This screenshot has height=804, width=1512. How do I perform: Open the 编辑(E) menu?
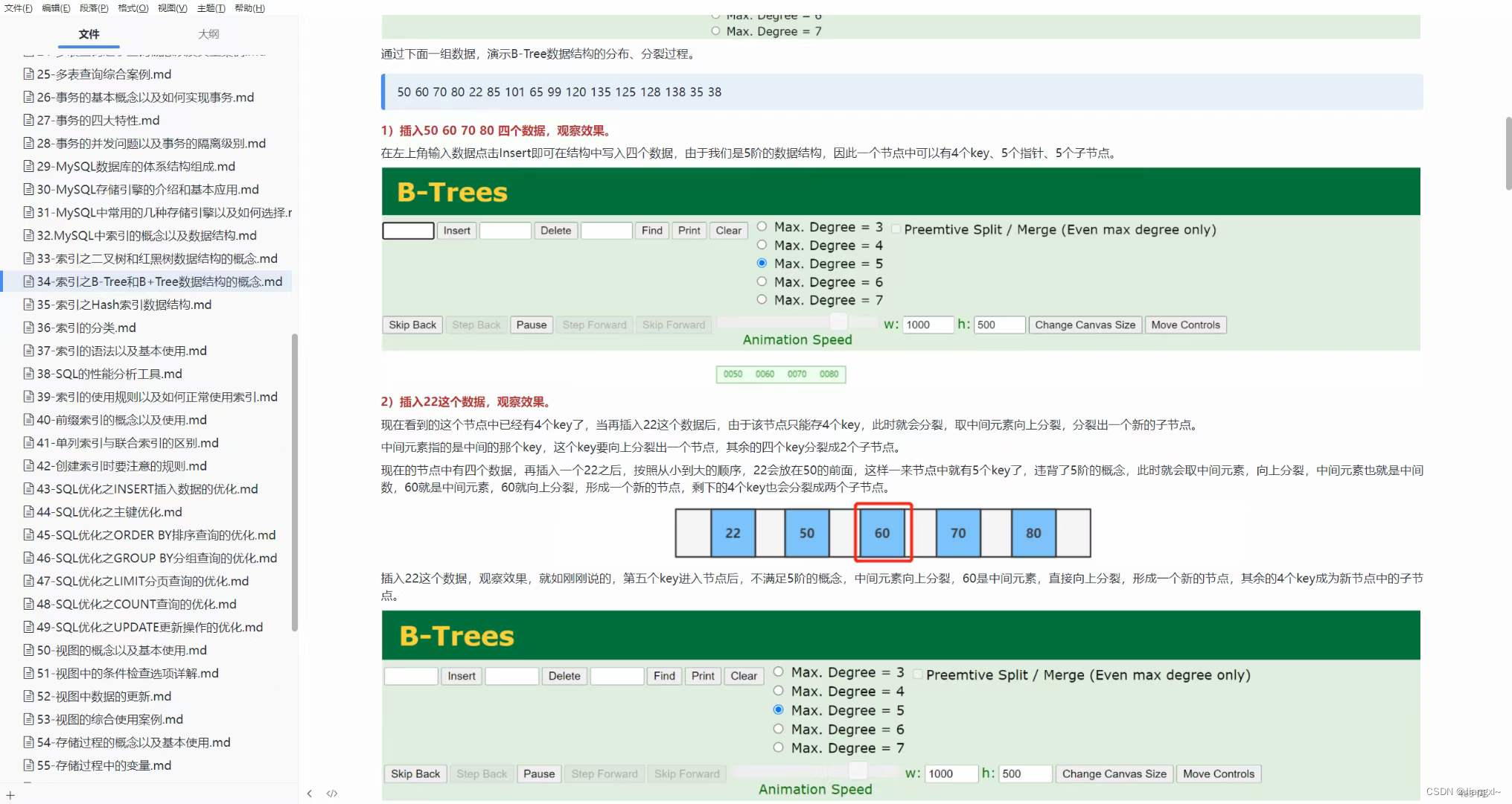(x=56, y=8)
